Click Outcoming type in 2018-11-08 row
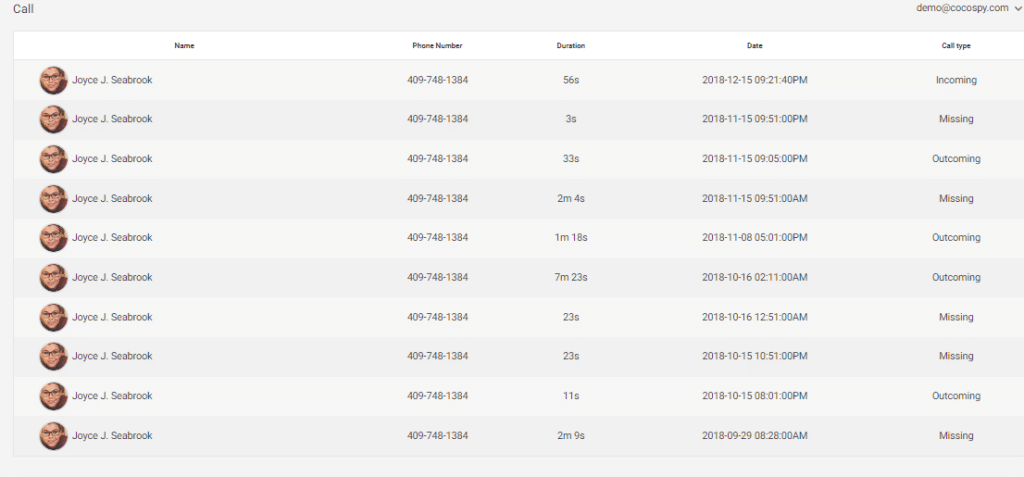 click(x=956, y=238)
